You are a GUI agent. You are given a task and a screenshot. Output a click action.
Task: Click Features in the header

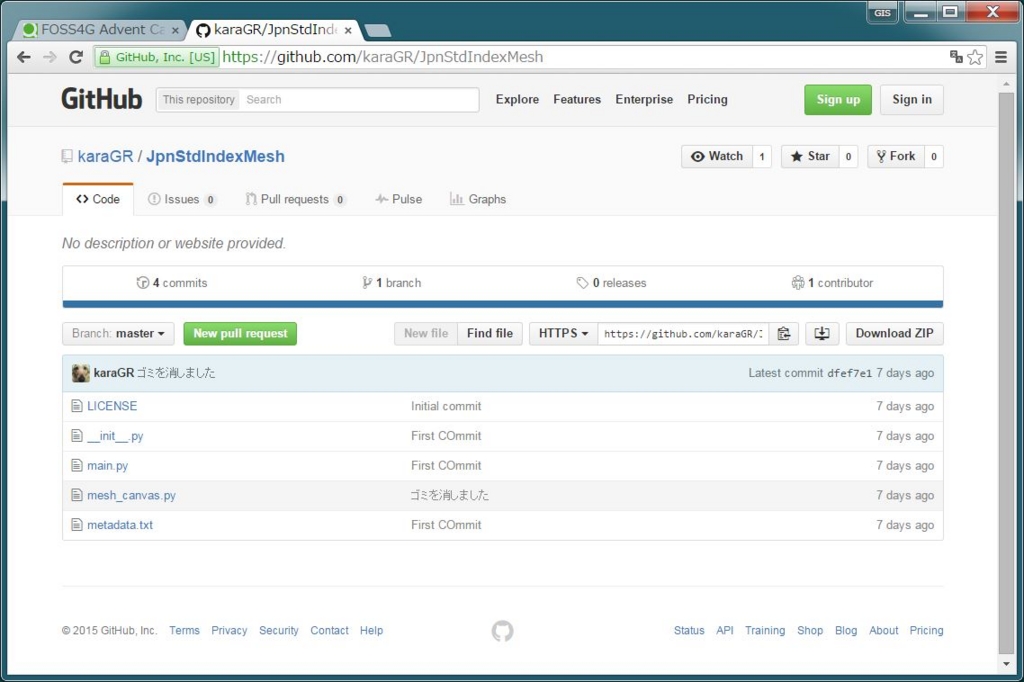pos(577,99)
